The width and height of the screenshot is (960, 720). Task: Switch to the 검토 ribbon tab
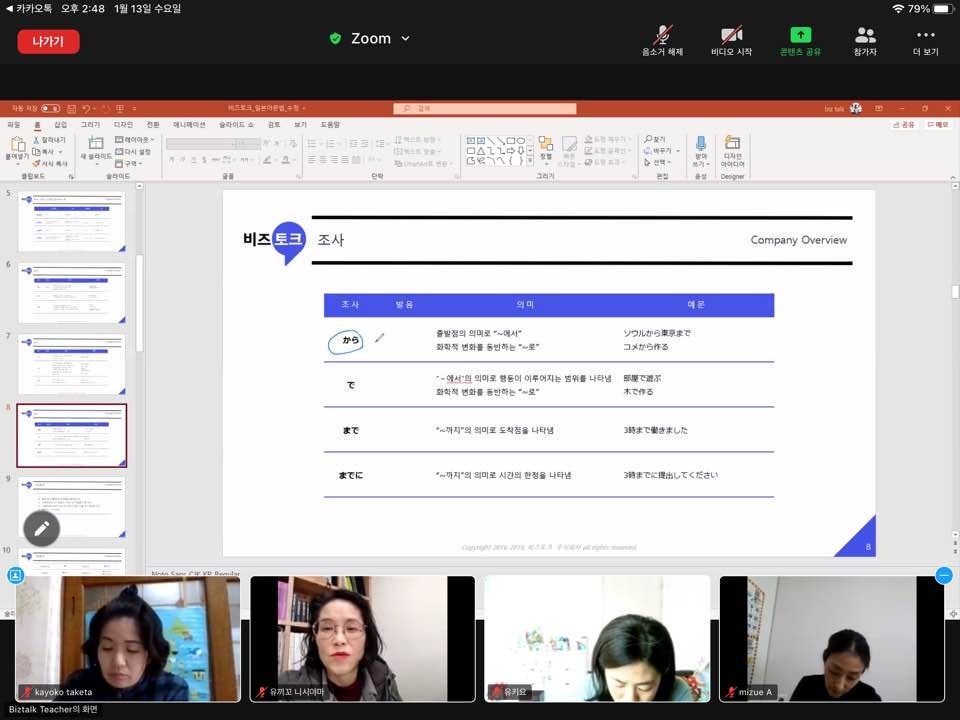click(274, 125)
